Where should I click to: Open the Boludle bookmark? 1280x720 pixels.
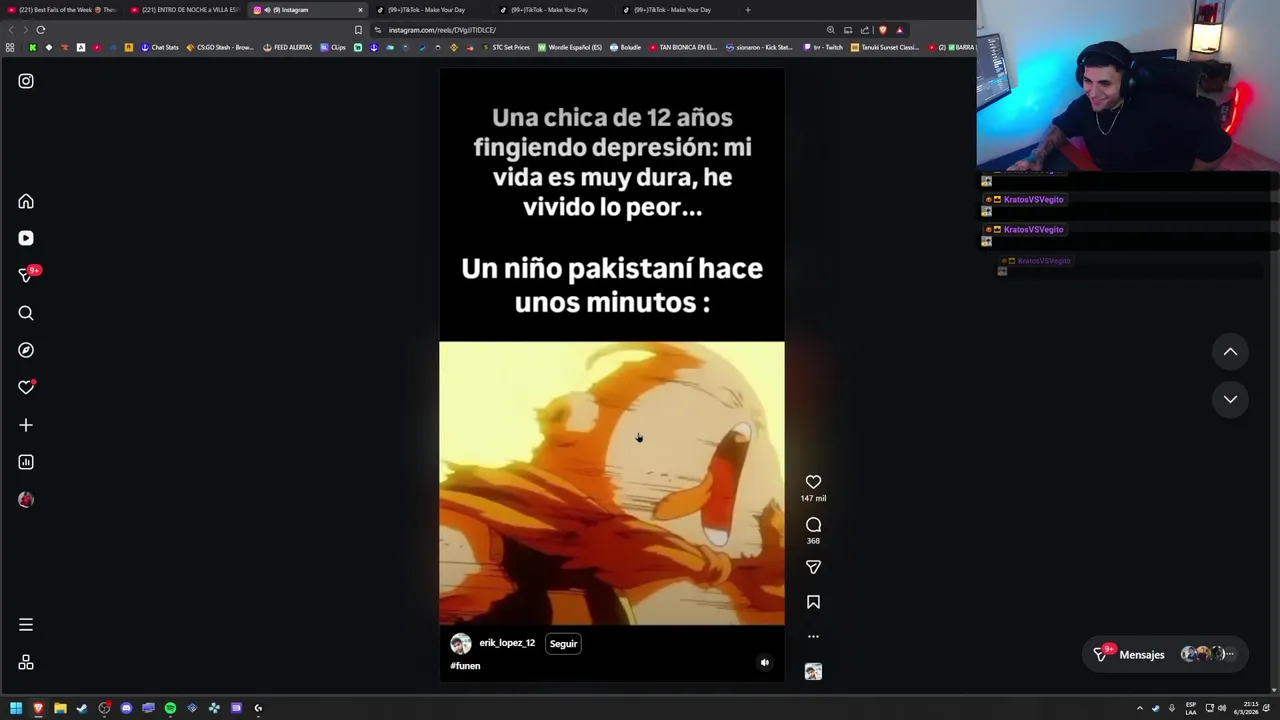626,47
